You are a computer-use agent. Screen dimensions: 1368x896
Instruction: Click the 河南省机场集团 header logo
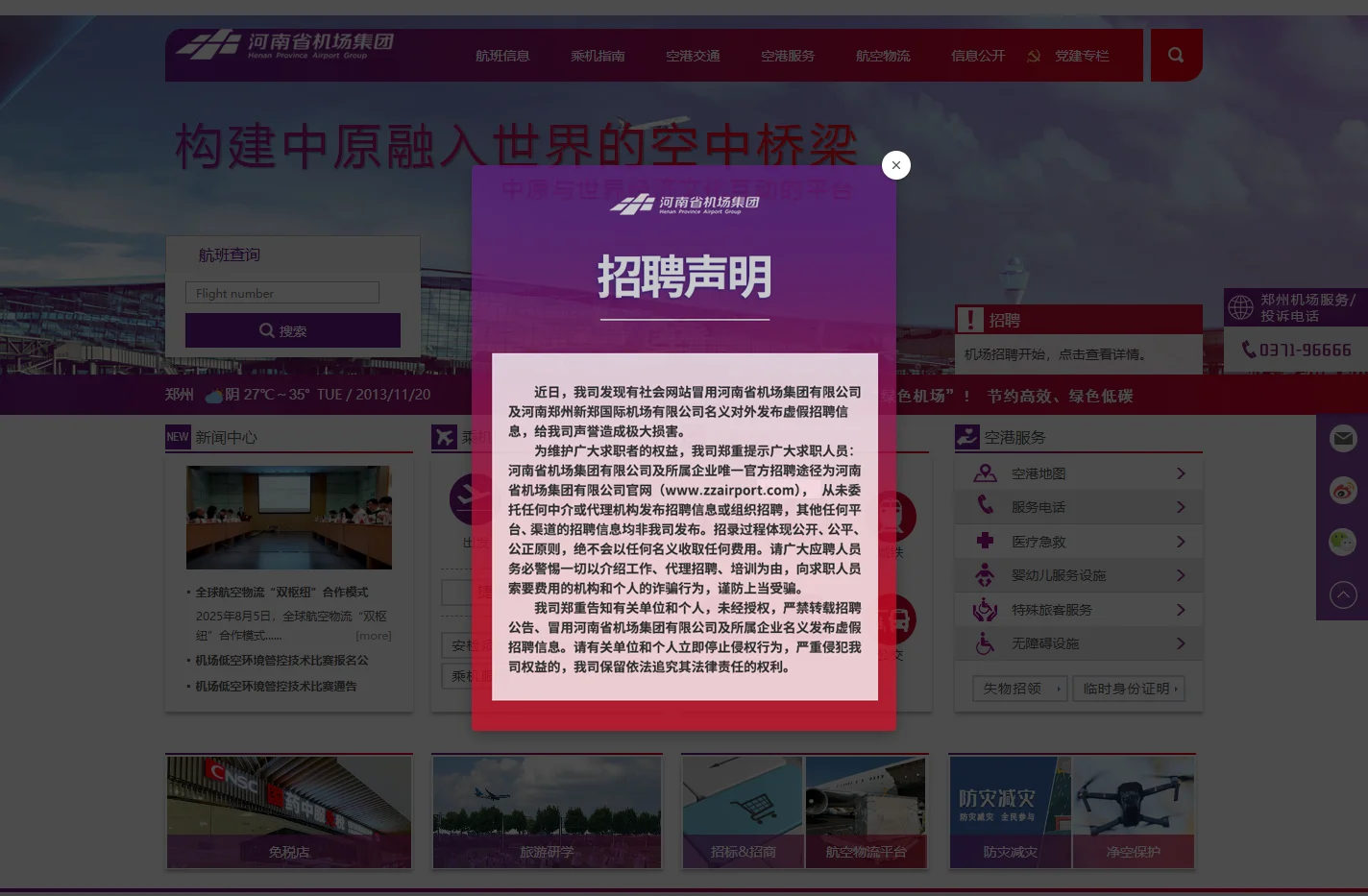pos(285,44)
